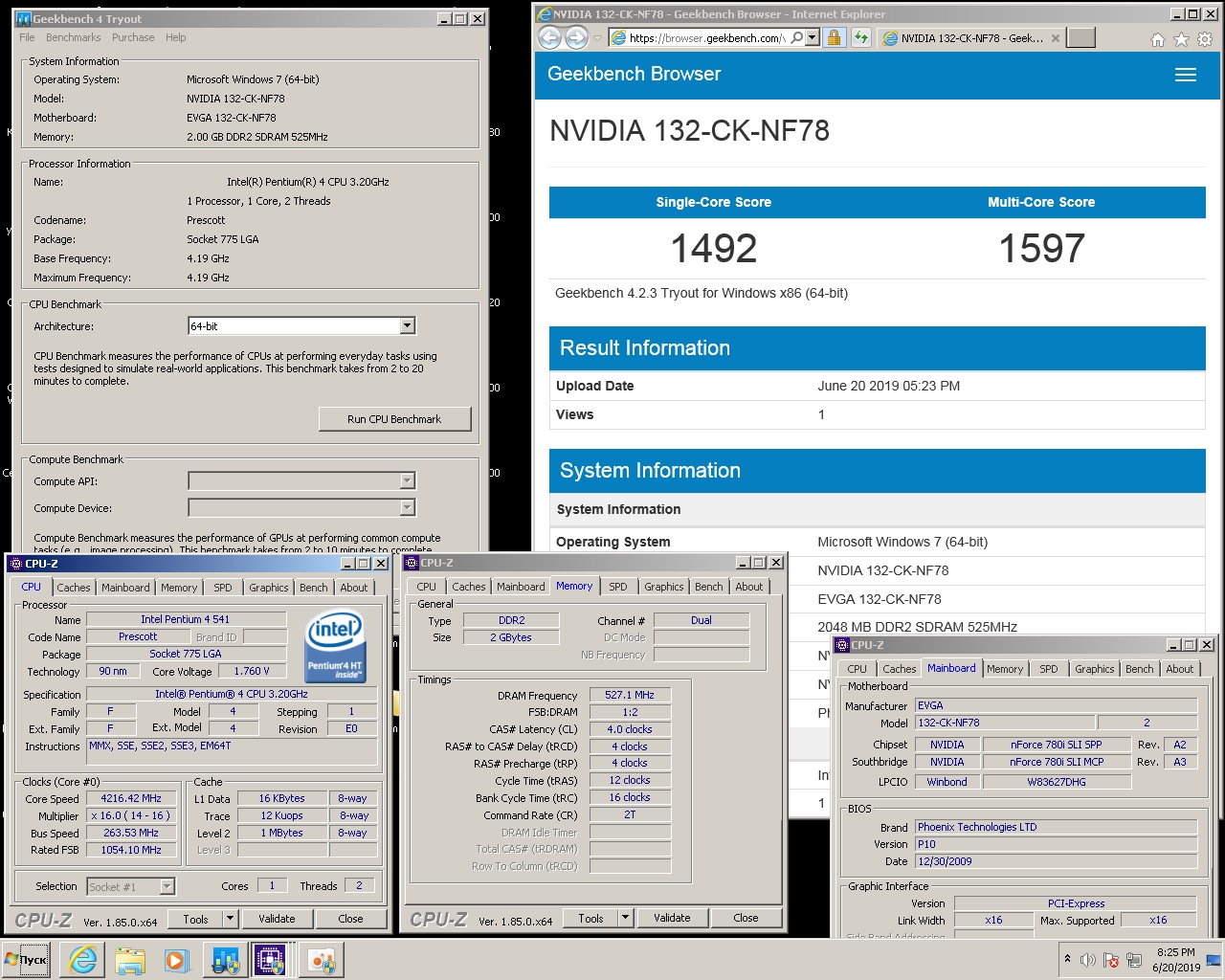Viewport: 1225px width, 980px height.
Task: Click the last taskbar app icon after CPU-Z
Action: coord(321,960)
